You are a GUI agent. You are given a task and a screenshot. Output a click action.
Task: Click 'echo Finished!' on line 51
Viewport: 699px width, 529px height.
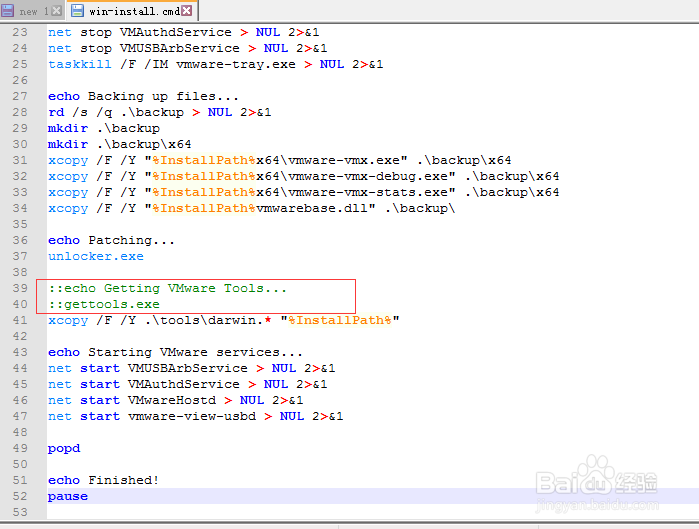tap(103, 480)
